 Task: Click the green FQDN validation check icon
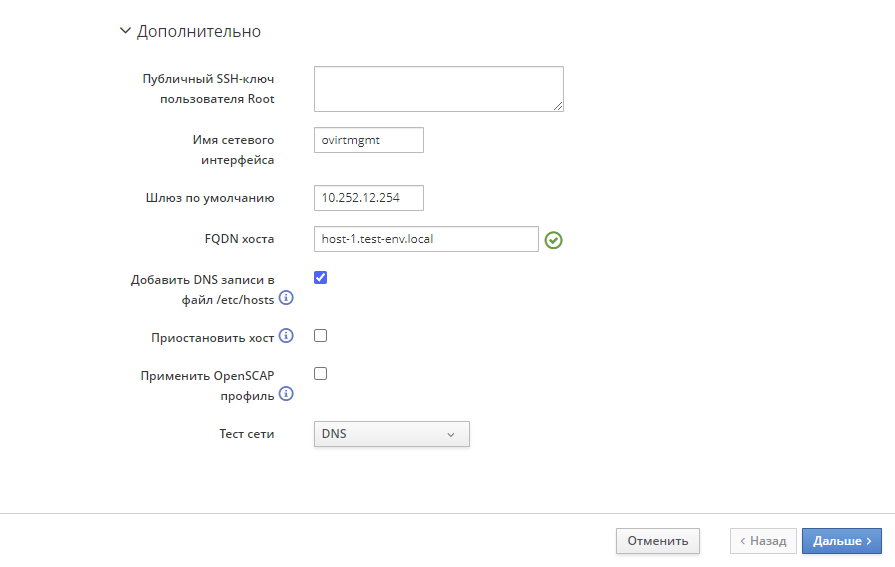(x=553, y=240)
